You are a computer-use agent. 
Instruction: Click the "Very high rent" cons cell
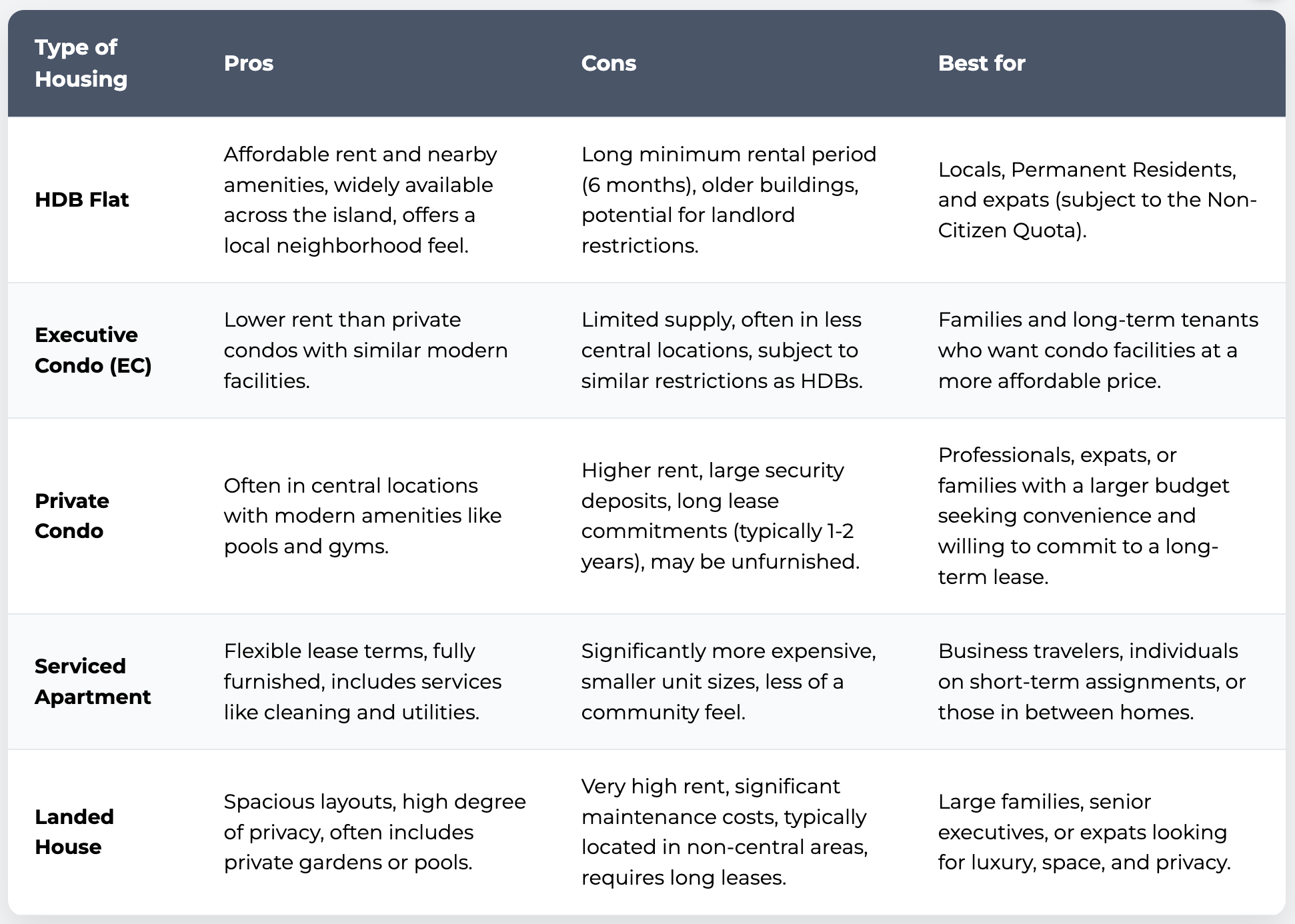pos(724,831)
